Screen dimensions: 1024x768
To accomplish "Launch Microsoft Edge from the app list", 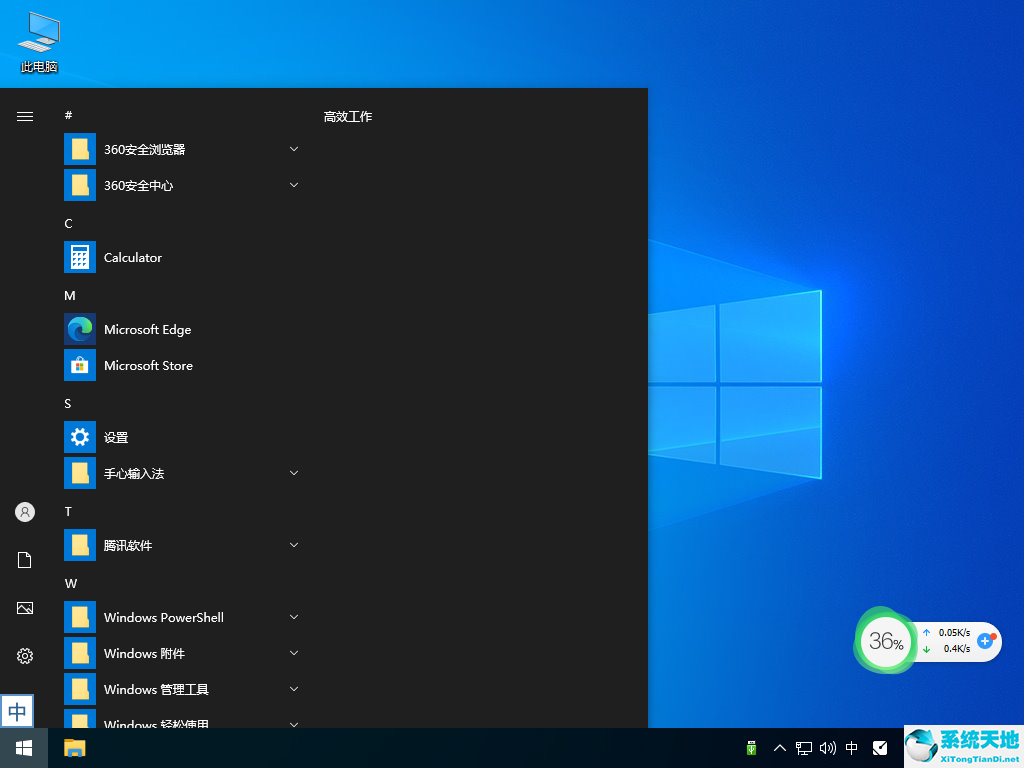I will coord(146,329).
